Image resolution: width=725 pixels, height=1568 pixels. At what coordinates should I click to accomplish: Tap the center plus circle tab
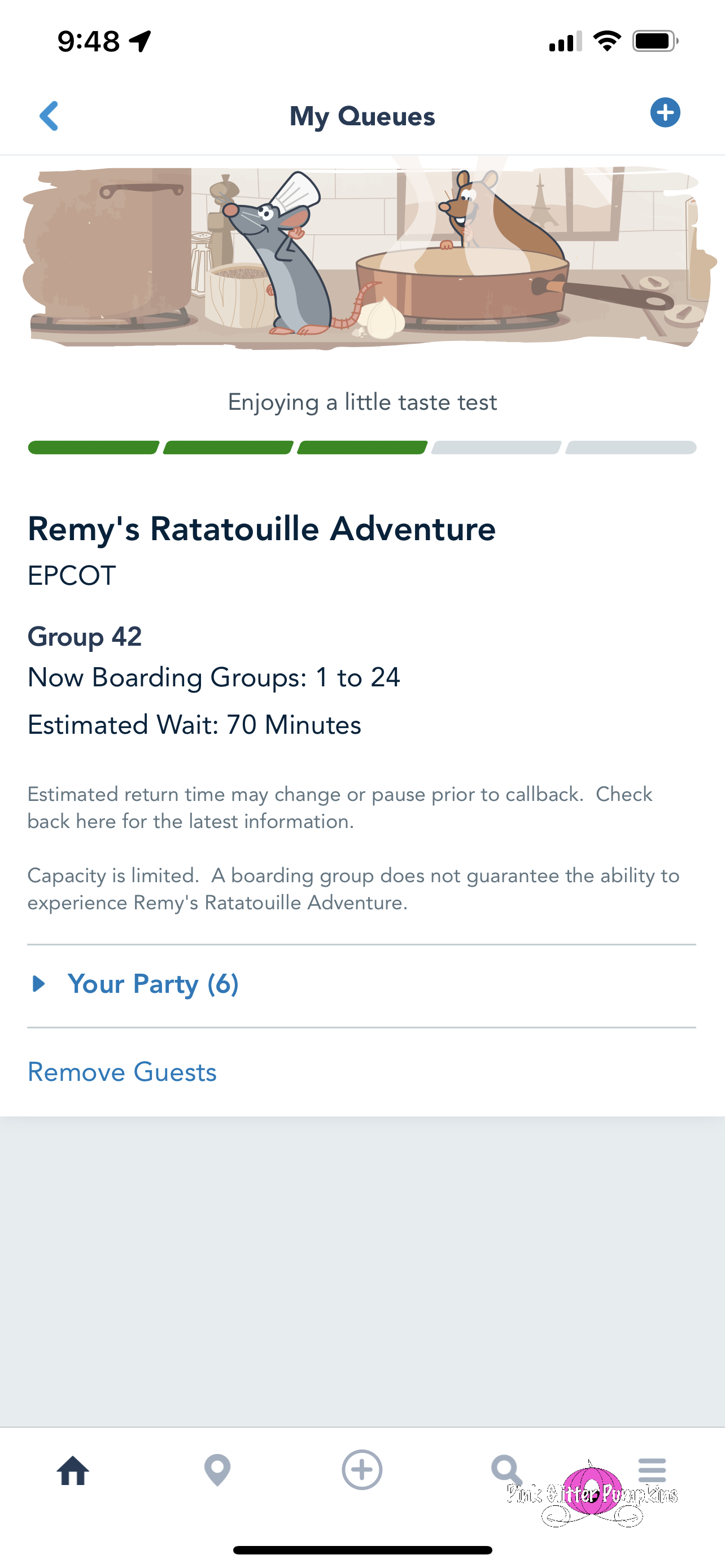coord(362,1470)
